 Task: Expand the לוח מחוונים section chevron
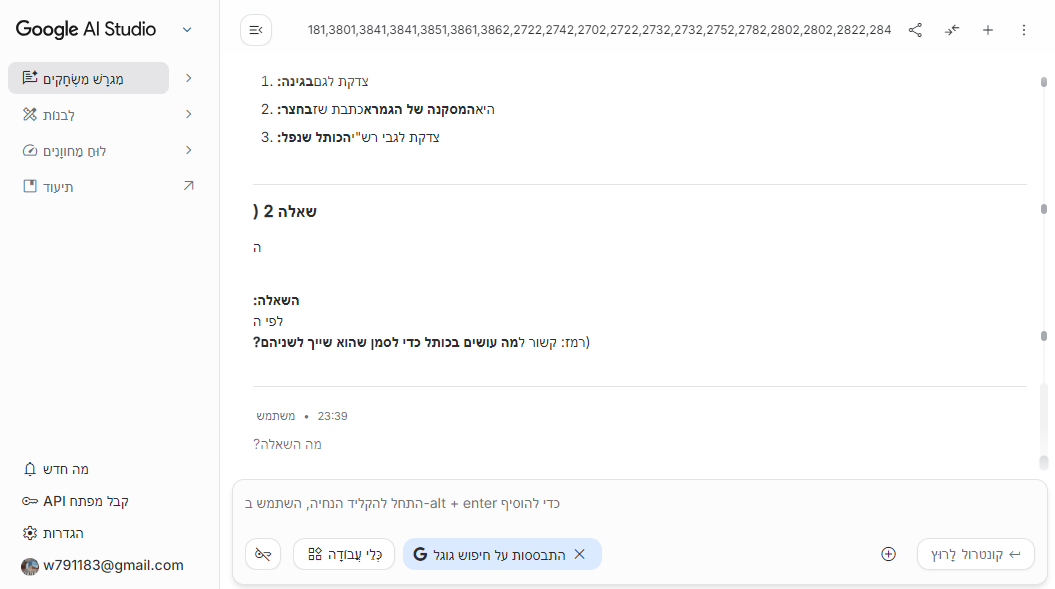click(189, 151)
